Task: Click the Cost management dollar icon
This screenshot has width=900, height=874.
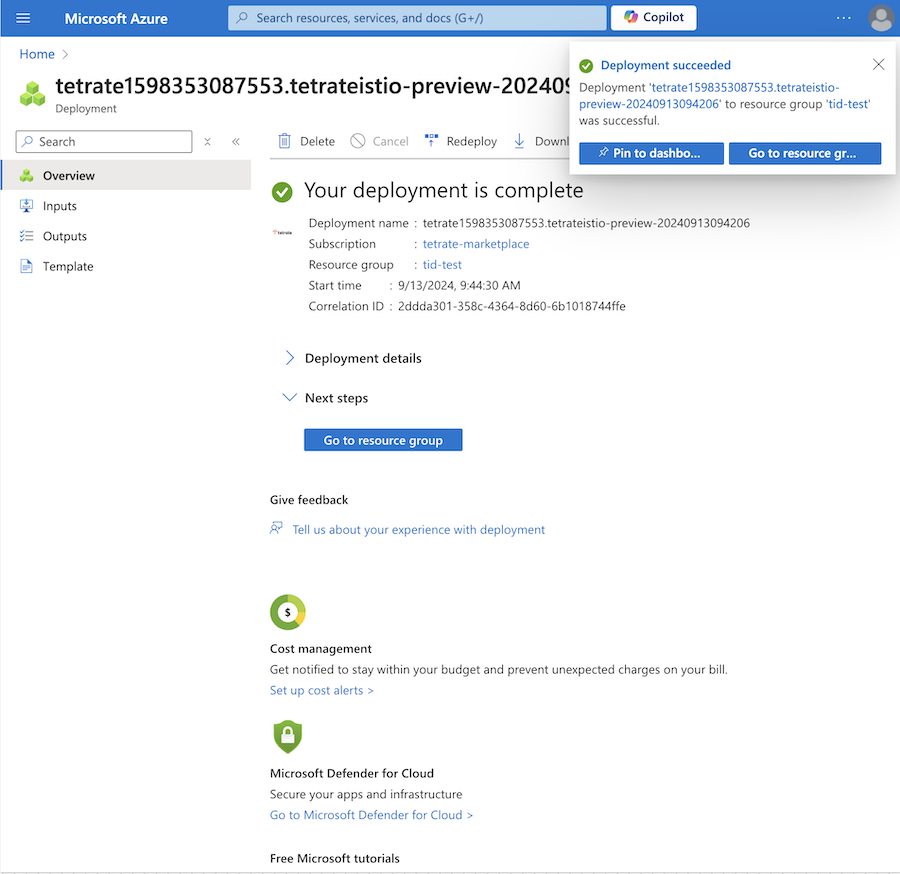Action: click(288, 612)
